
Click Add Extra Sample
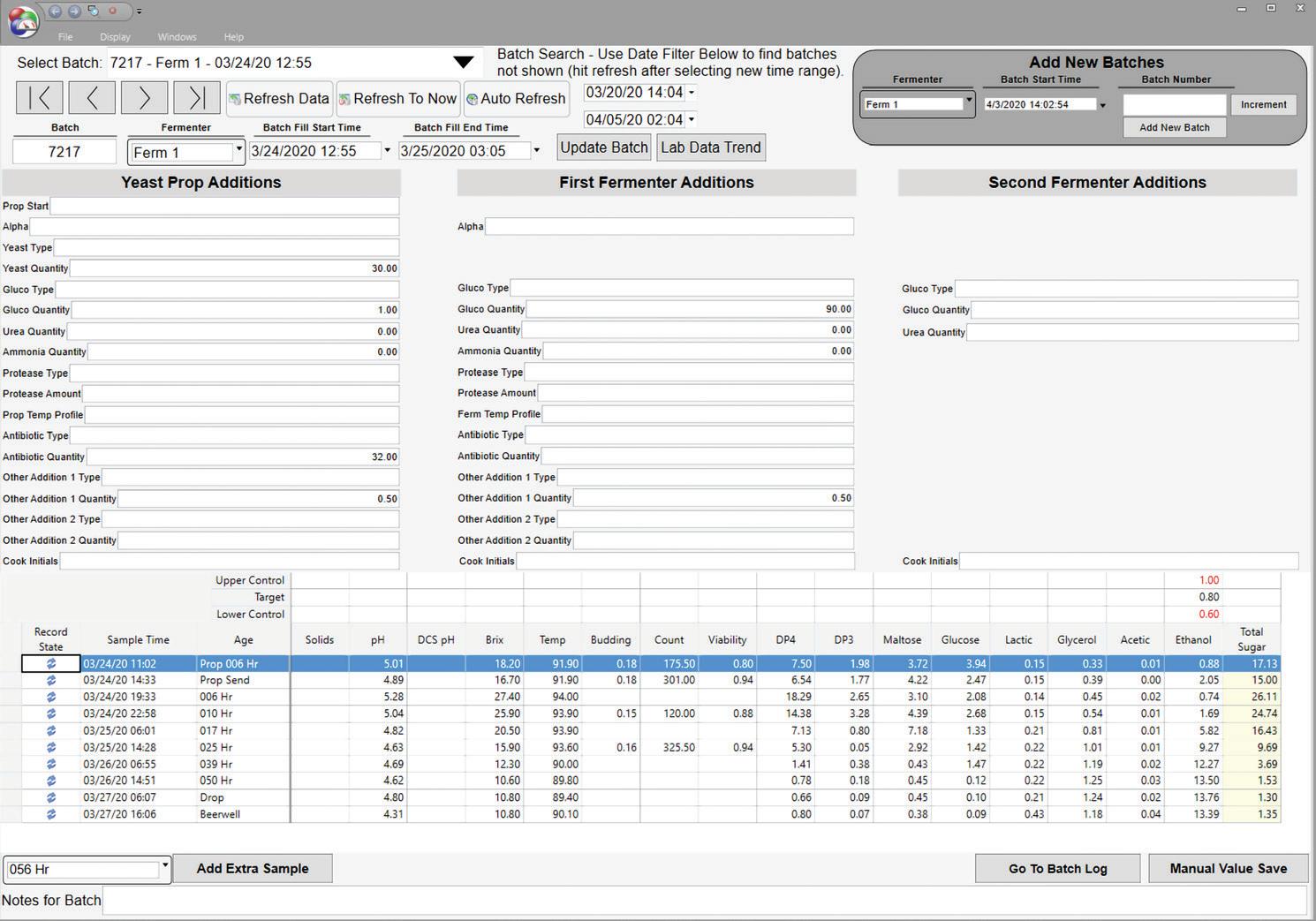(x=253, y=868)
